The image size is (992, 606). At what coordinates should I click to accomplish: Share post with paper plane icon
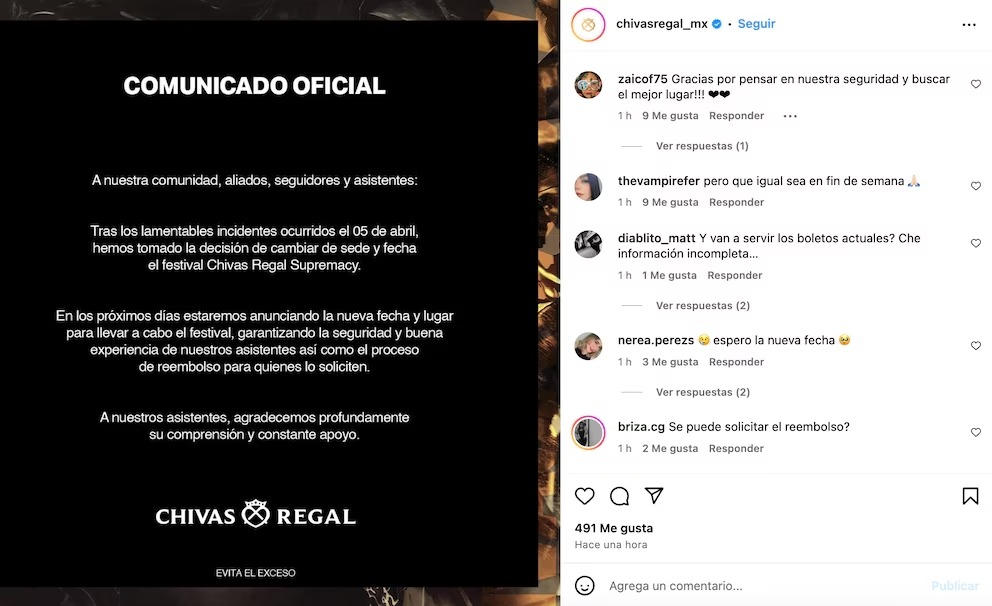click(x=654, y=495)
